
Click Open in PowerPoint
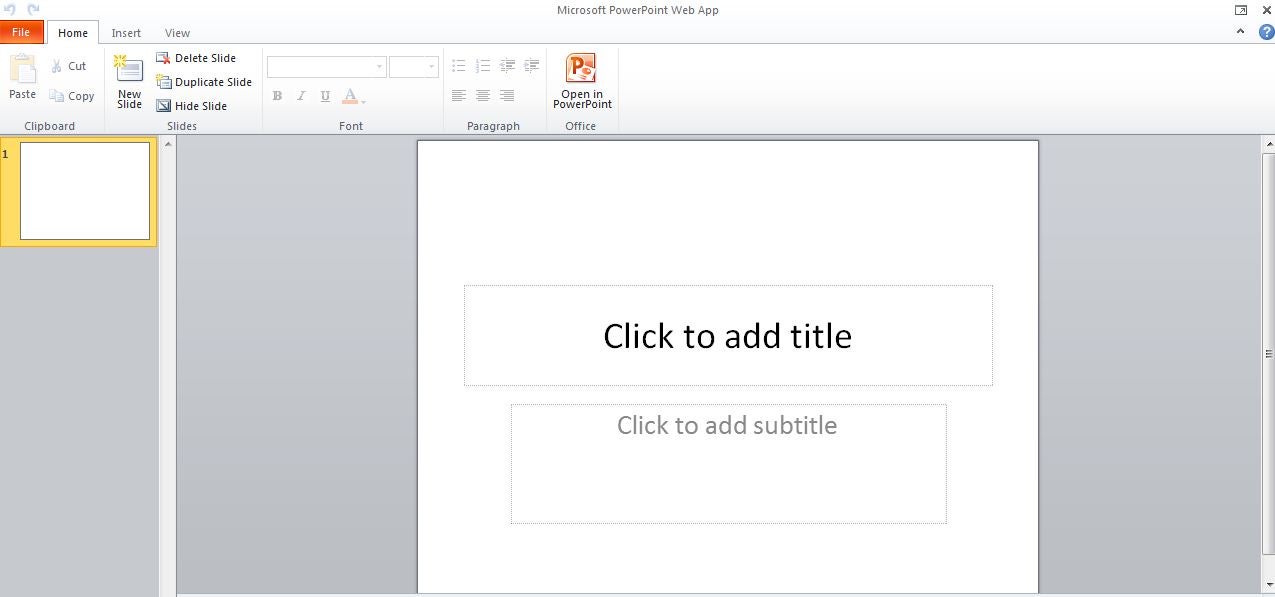(x=582, y=82)
